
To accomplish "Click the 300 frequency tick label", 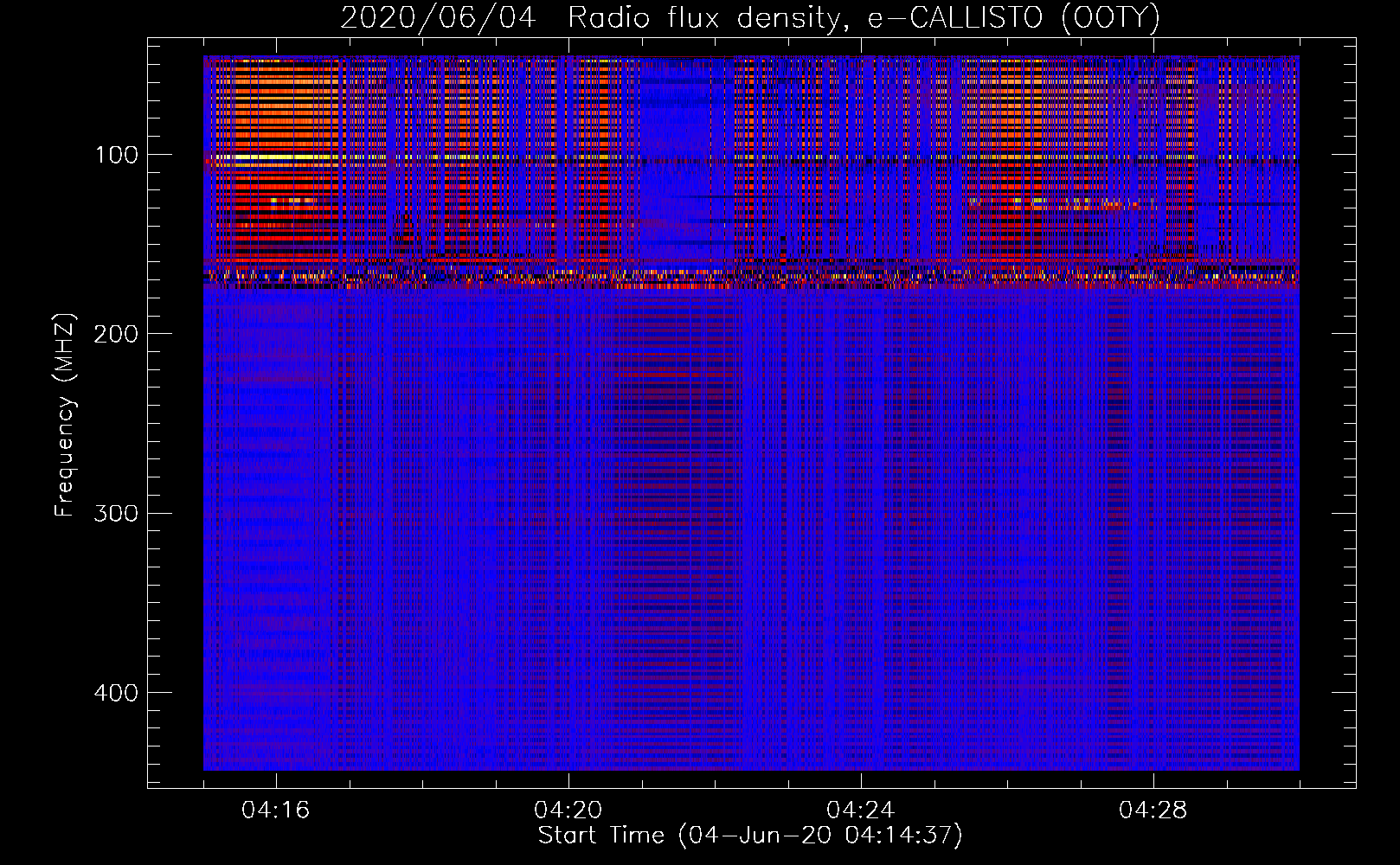I will click(x=116, y=514).
